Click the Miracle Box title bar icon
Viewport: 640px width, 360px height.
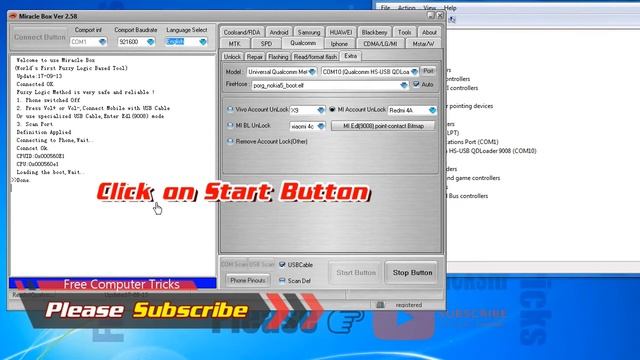point(13,16)
